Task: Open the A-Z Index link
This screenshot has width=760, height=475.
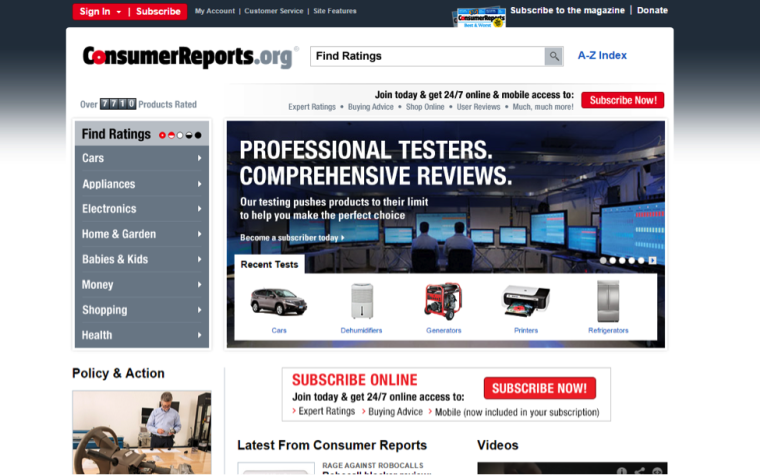Action: [602, 55]
